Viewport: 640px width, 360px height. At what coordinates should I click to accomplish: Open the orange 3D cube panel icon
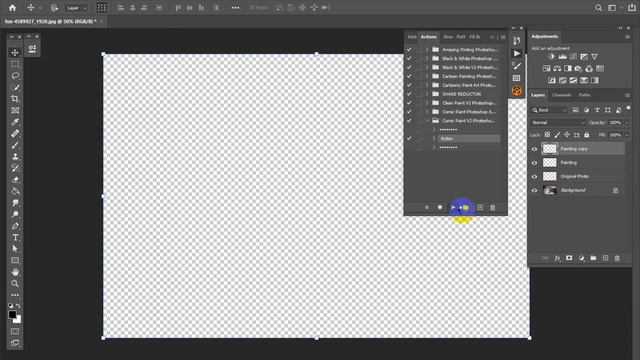click(x=517, y=91)
